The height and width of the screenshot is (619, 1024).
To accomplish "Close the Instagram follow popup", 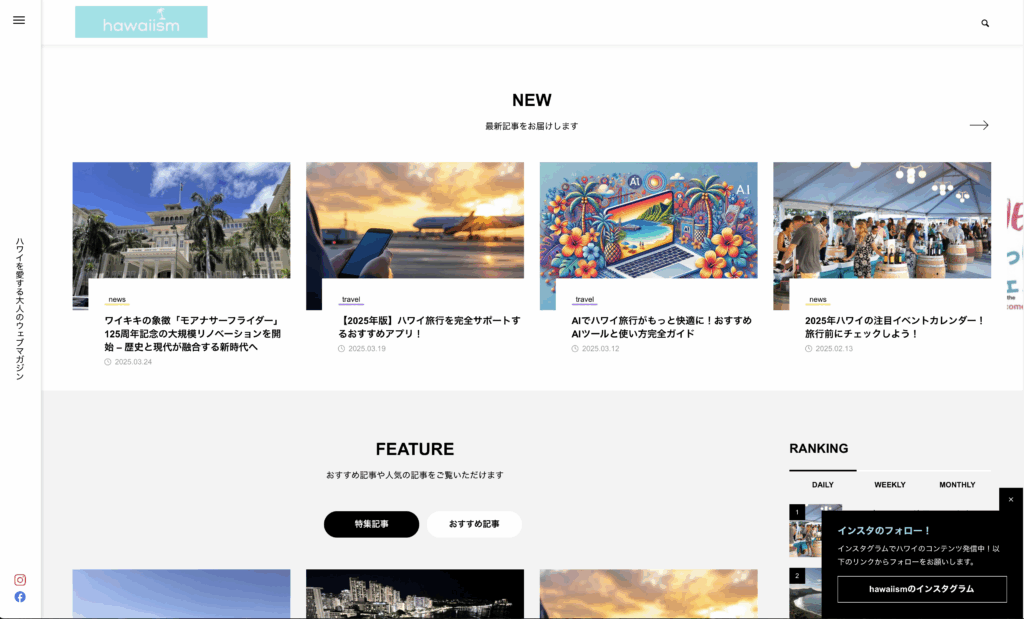I will click(x=1010, y=499).
